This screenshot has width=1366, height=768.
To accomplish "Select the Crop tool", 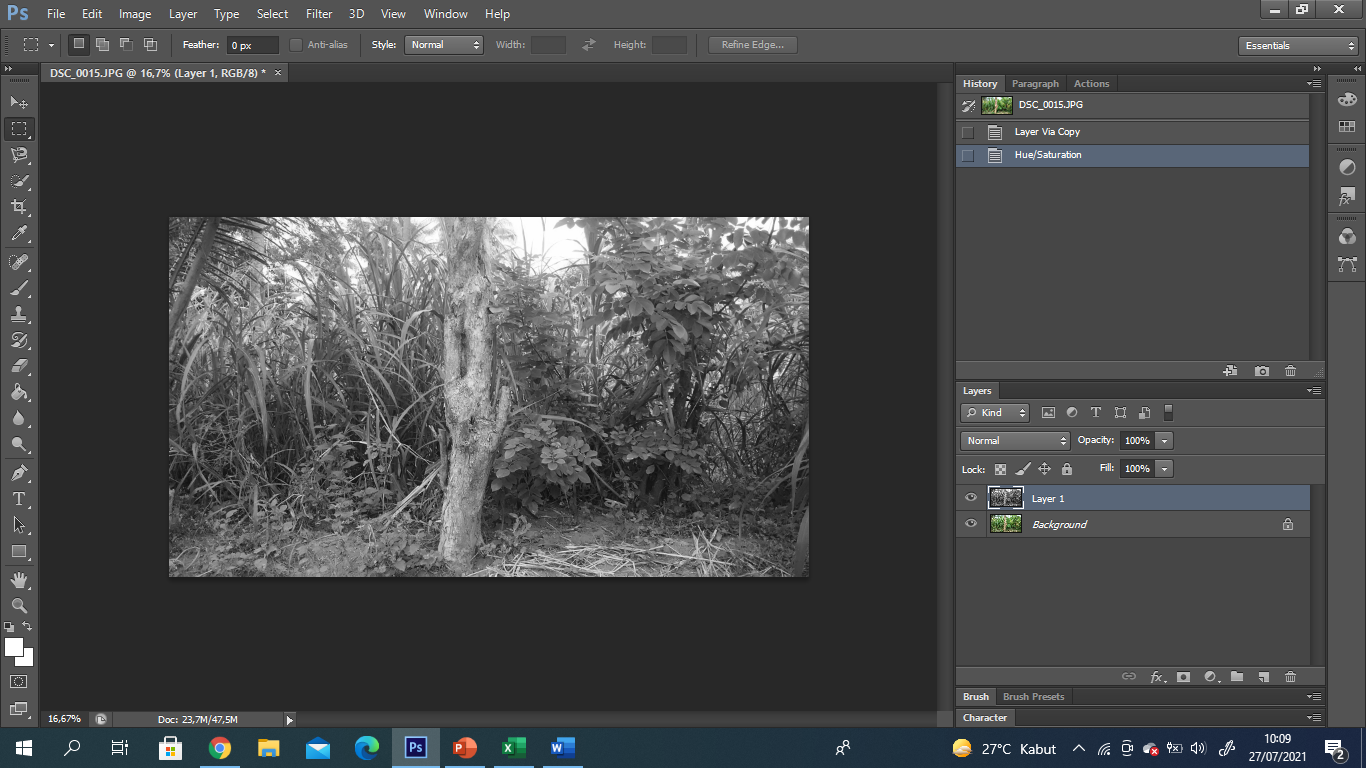I will pos(19,207).
